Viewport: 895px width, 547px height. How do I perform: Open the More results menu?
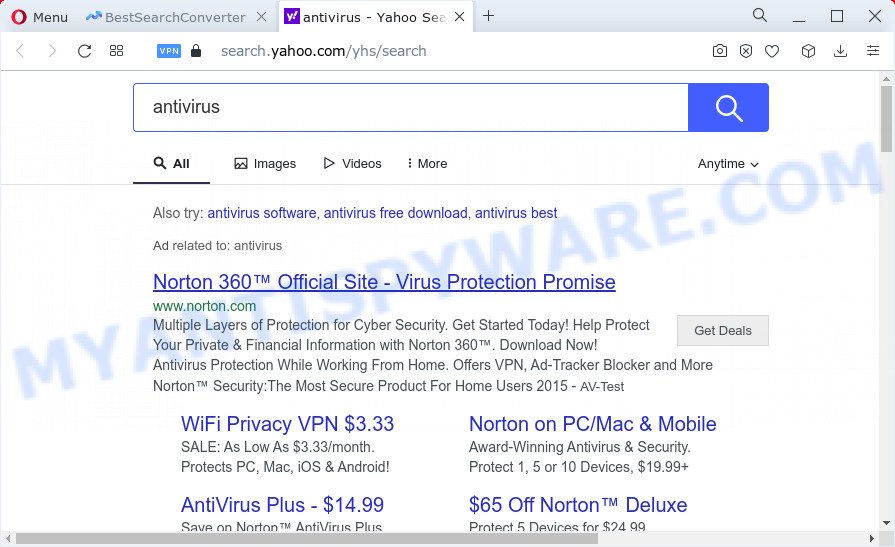coord(427,164)
